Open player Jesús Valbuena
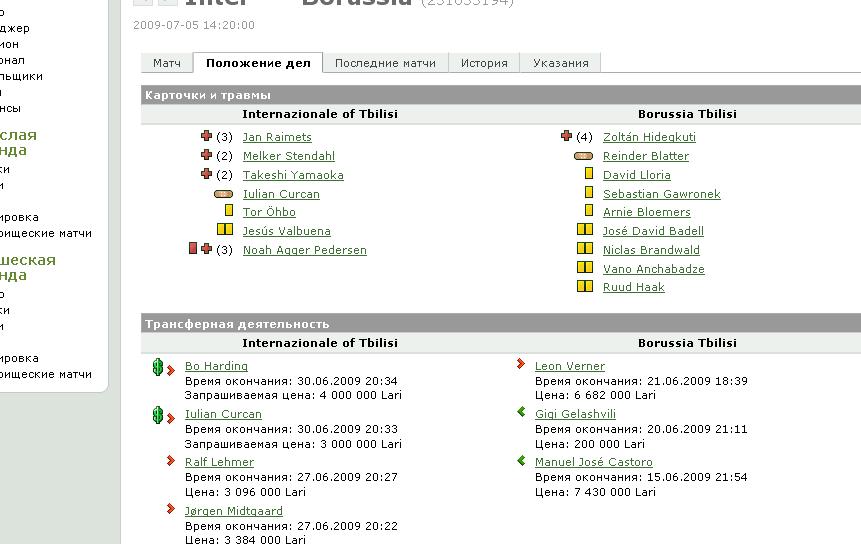The image size is (861, 544). (287, 231)
